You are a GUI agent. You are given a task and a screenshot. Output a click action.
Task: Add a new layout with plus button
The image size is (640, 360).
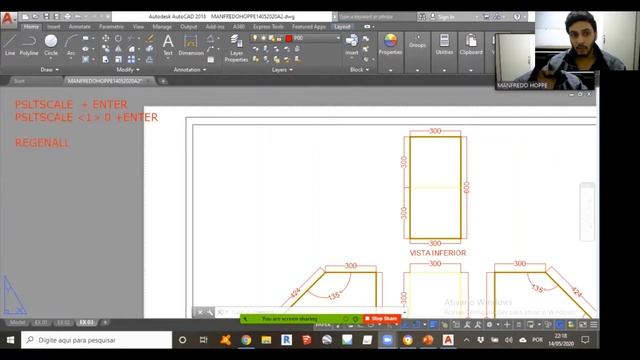[105, 322]
